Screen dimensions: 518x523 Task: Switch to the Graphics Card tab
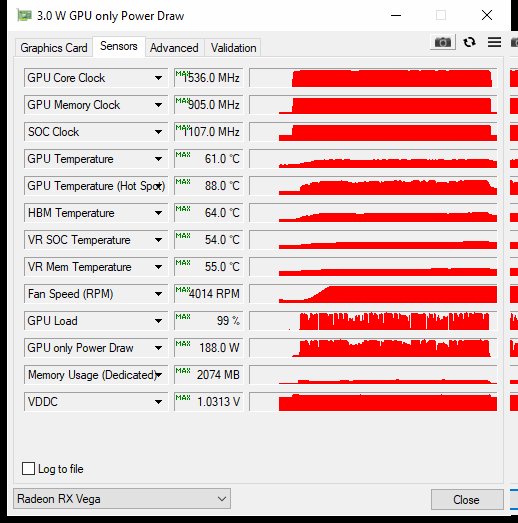coord(54,48)
